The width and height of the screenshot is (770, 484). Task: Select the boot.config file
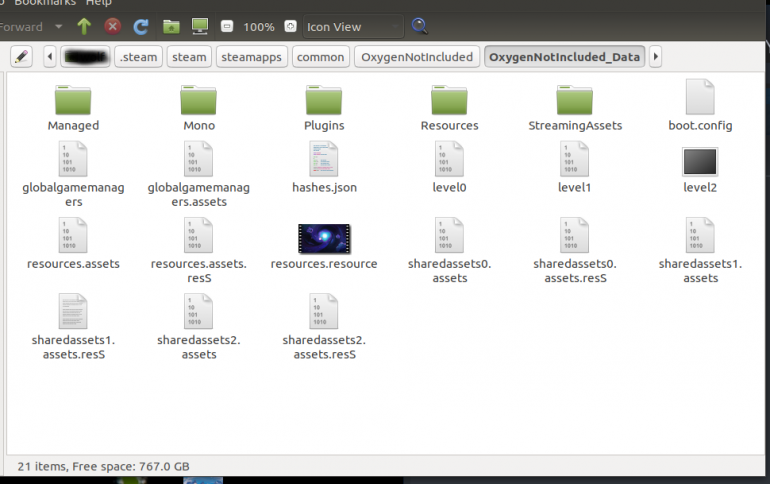click(x=700, y=106)
